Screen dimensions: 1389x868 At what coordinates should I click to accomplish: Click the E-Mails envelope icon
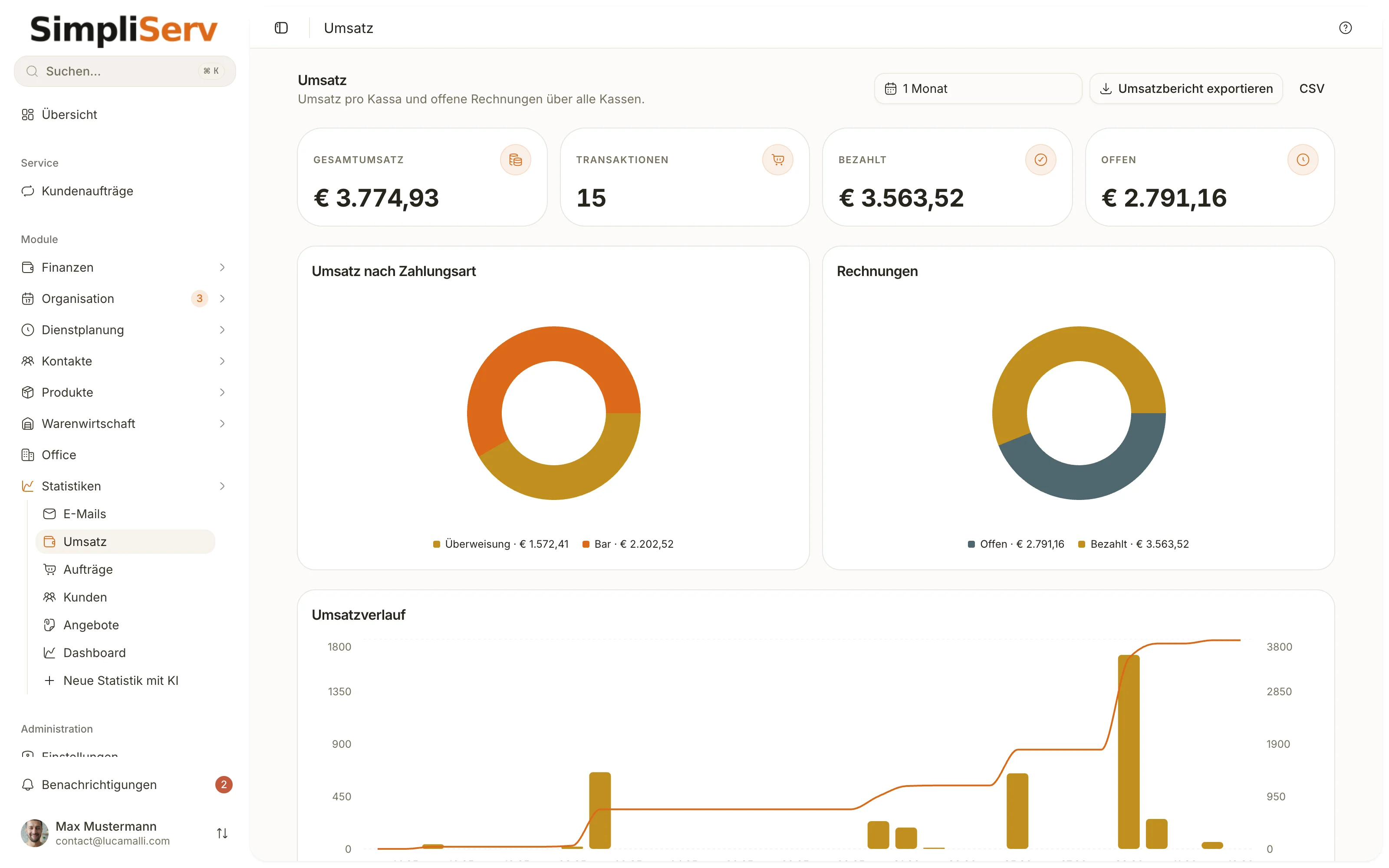(x=49, y=514)
